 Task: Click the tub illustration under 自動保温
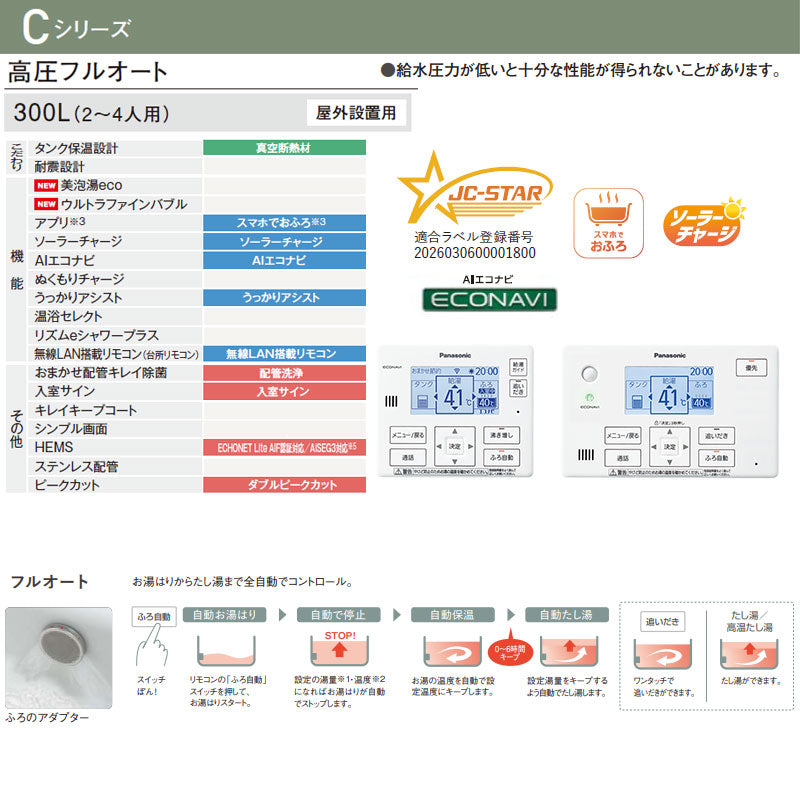[453, 652]
